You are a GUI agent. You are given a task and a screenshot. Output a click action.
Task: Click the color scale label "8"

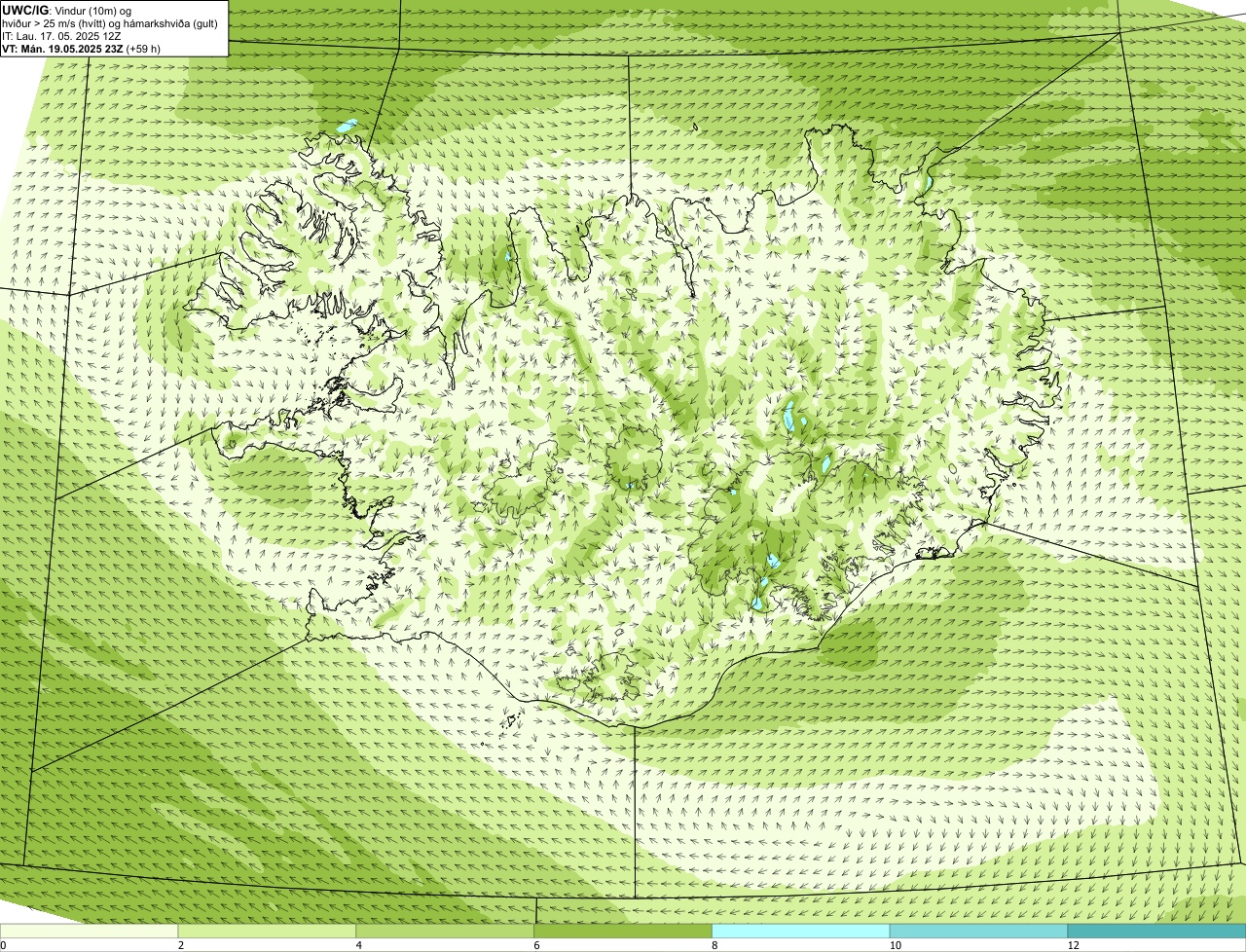(715, 945)
